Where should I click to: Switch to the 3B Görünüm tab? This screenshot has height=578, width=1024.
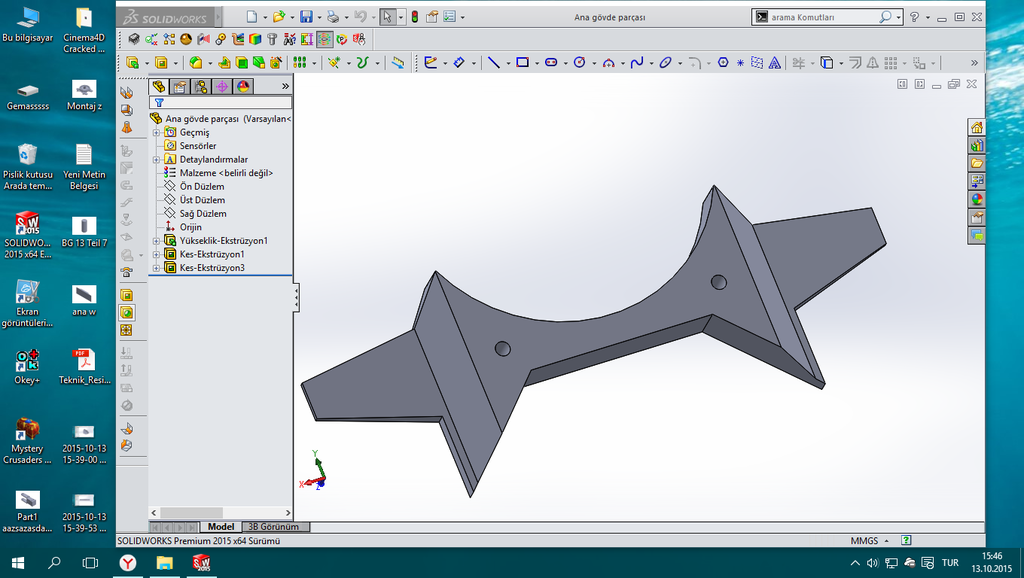click(272, 527)
